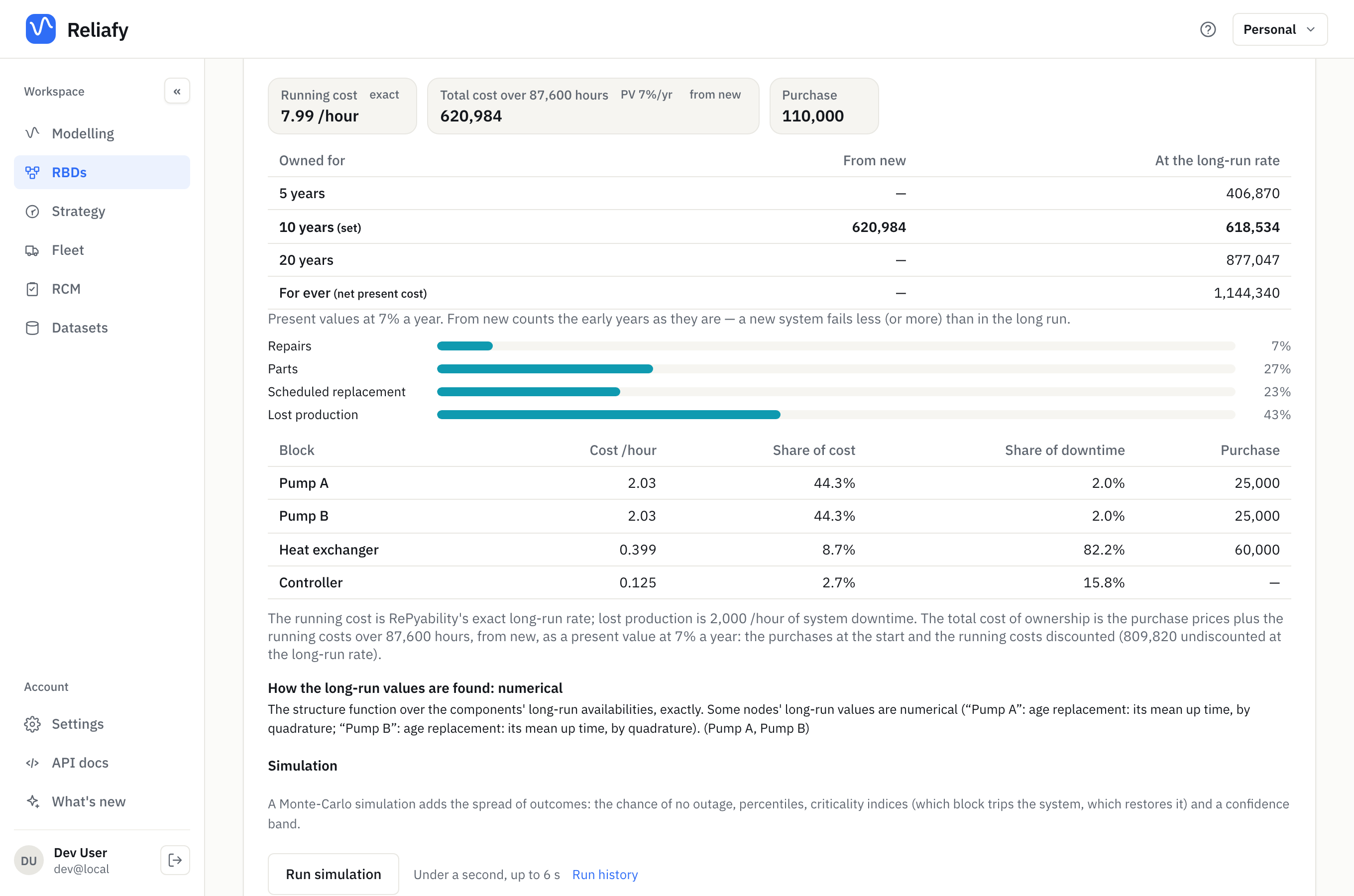1354x896 pixels.
Task: Click the dev@local account email
Action: 81,869
